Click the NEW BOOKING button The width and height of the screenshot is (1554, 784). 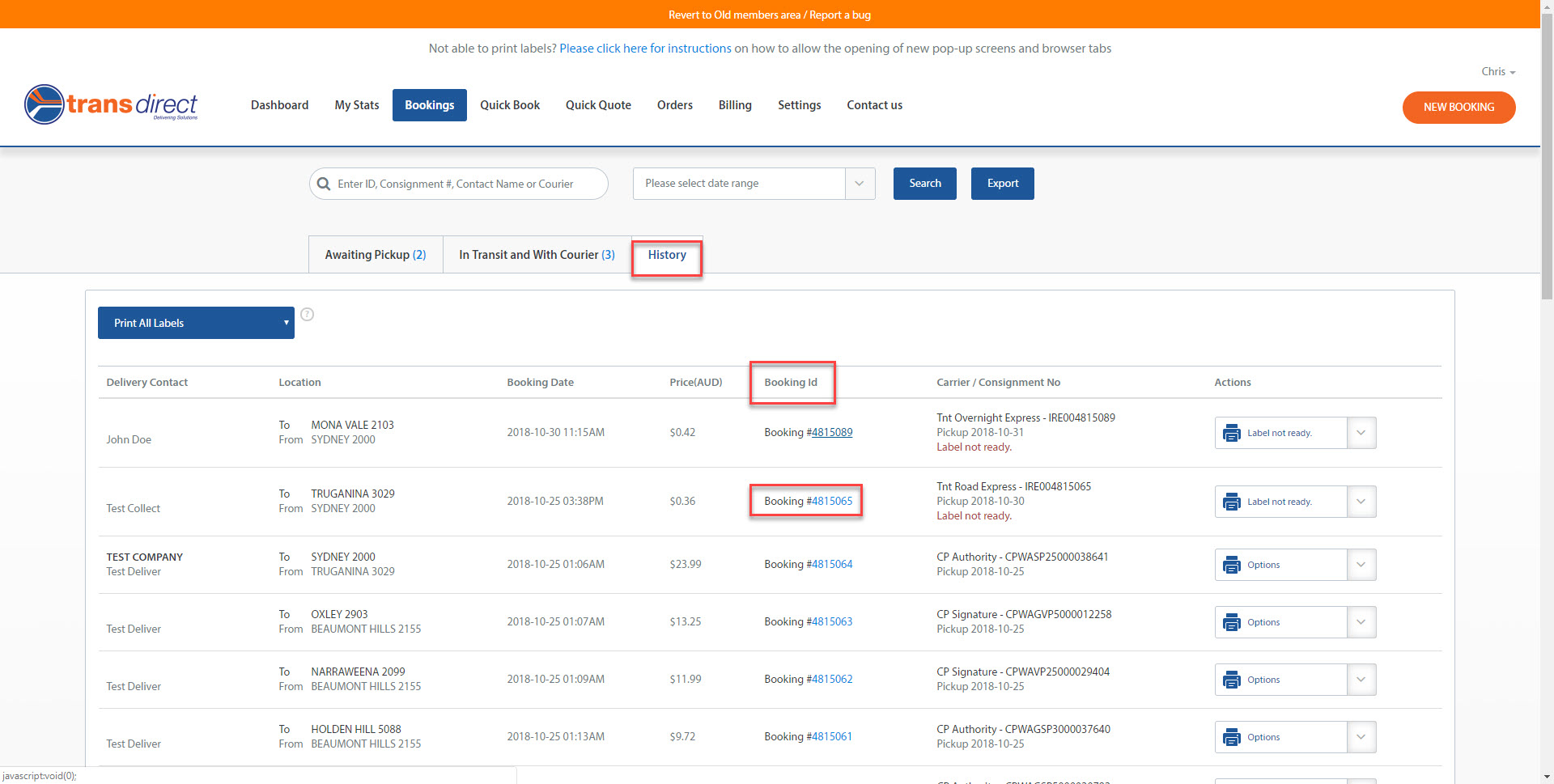click(1458, 108)
